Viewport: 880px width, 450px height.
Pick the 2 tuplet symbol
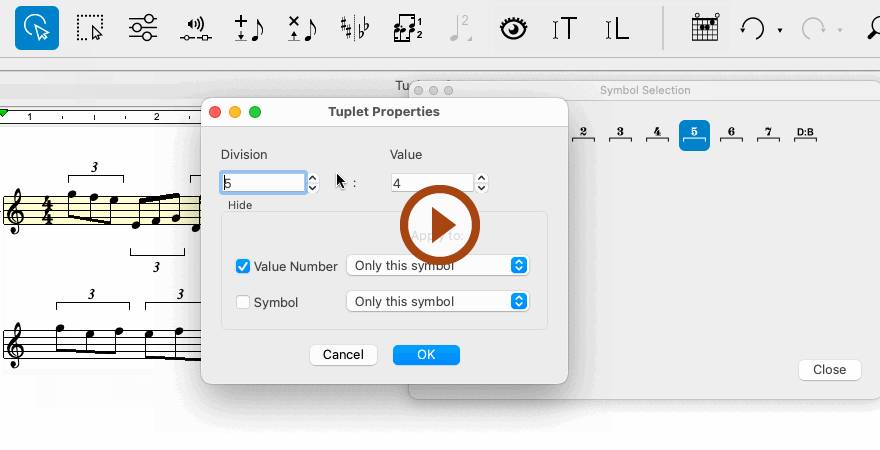[x=584, y=134]
